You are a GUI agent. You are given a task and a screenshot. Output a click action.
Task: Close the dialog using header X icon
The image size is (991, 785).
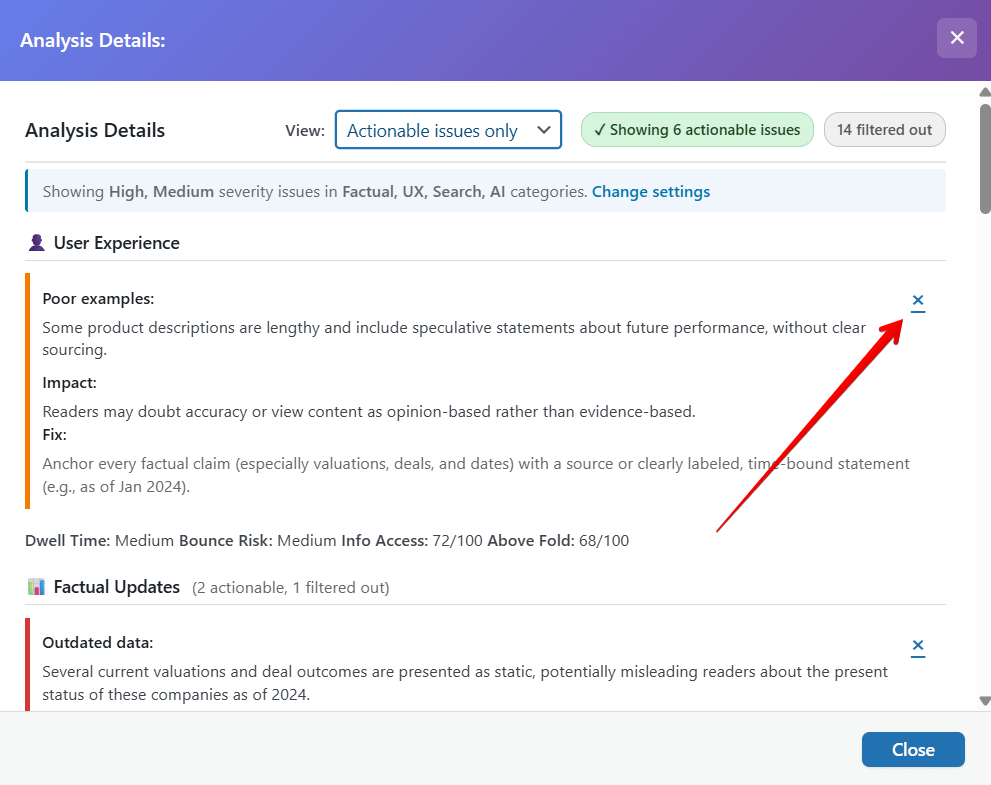(956, 38)
